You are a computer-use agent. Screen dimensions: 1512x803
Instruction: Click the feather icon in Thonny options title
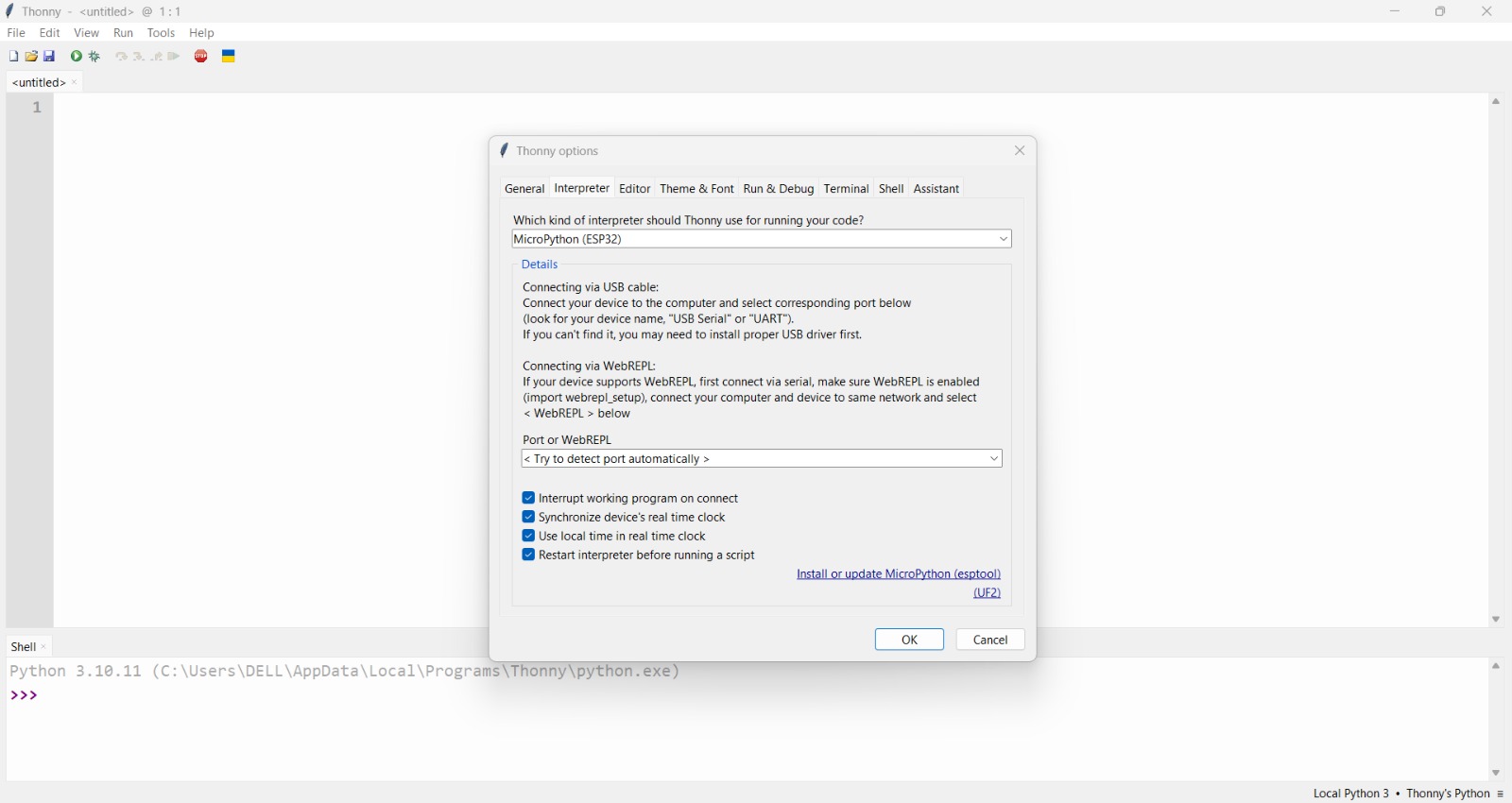(x=505, y=150)
